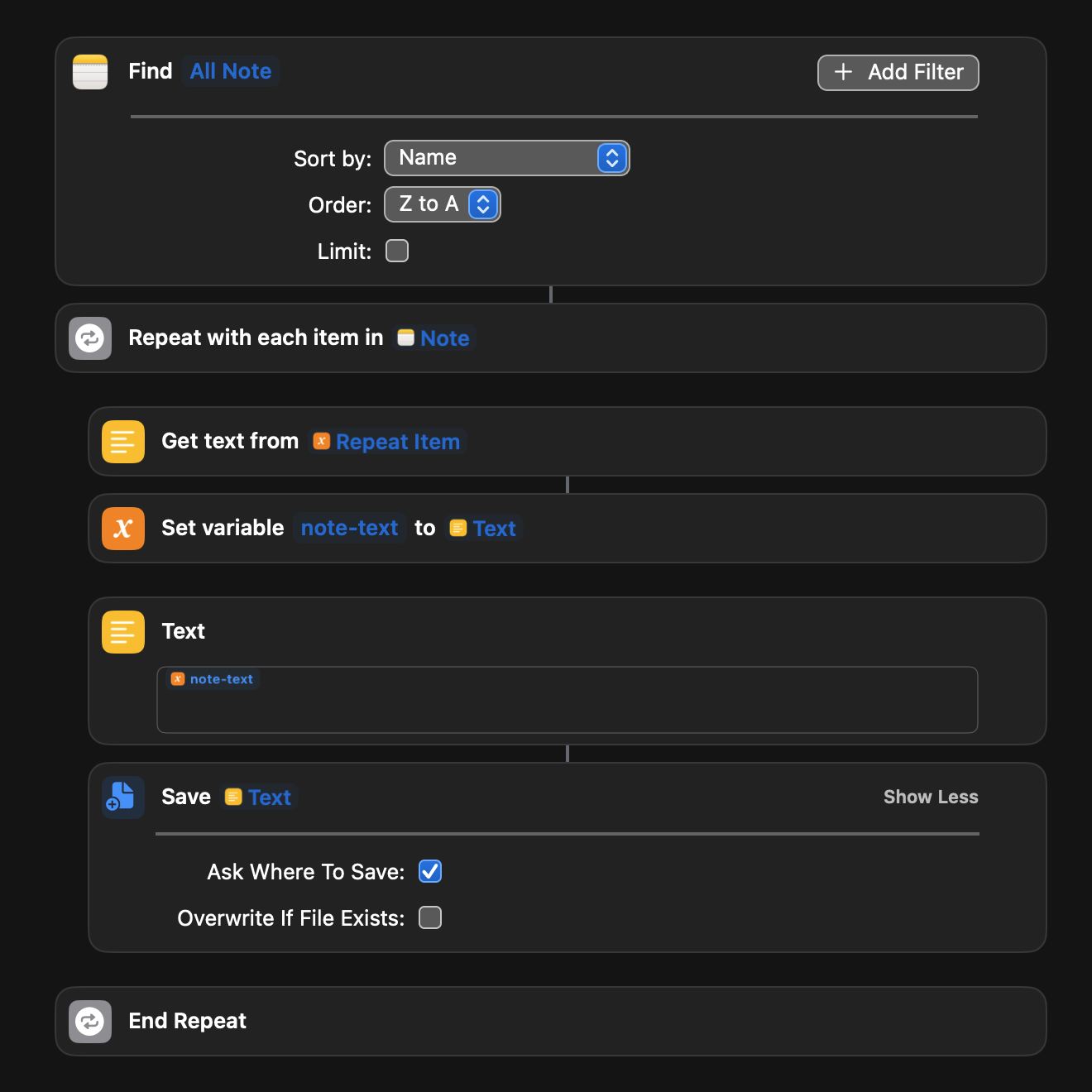This screenshot has height=1092, width=1092.
Task: Click the blue Save file action icon
Action: [123, 797]
